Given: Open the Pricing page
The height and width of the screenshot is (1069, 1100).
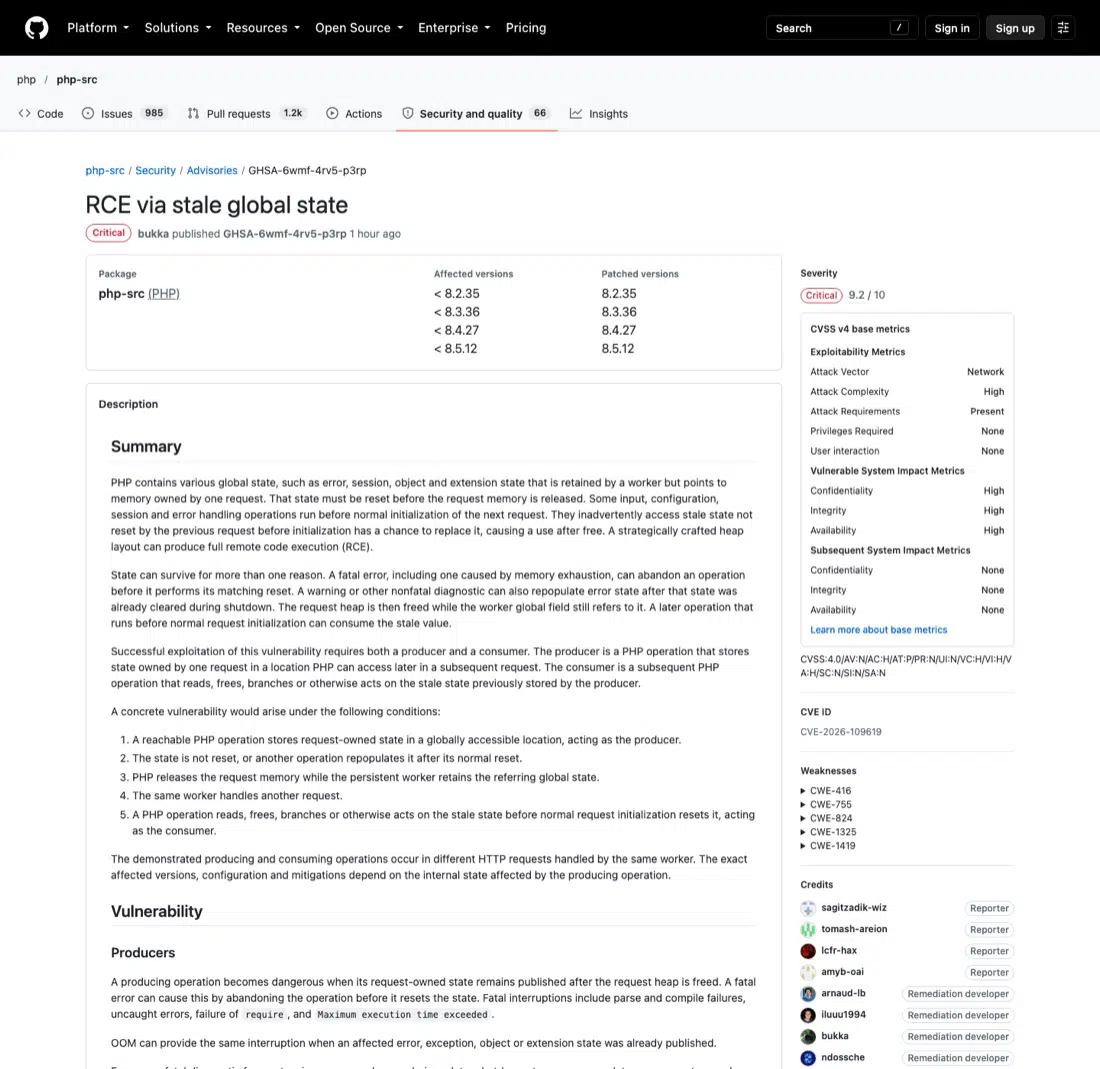Looking at the screenshot, I should 525,28.
